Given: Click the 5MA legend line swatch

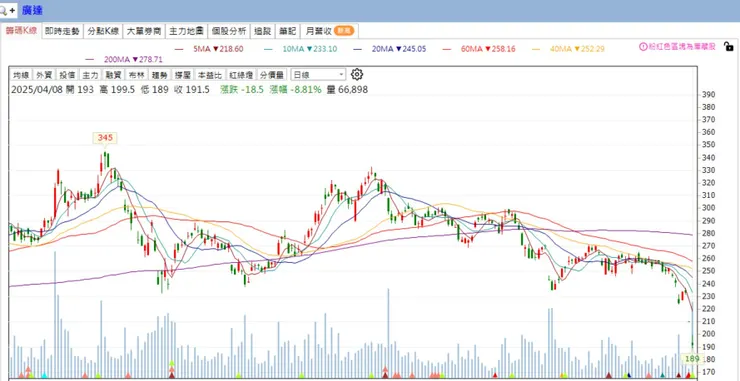Looking at the screenshot, I should coord(179,49).
